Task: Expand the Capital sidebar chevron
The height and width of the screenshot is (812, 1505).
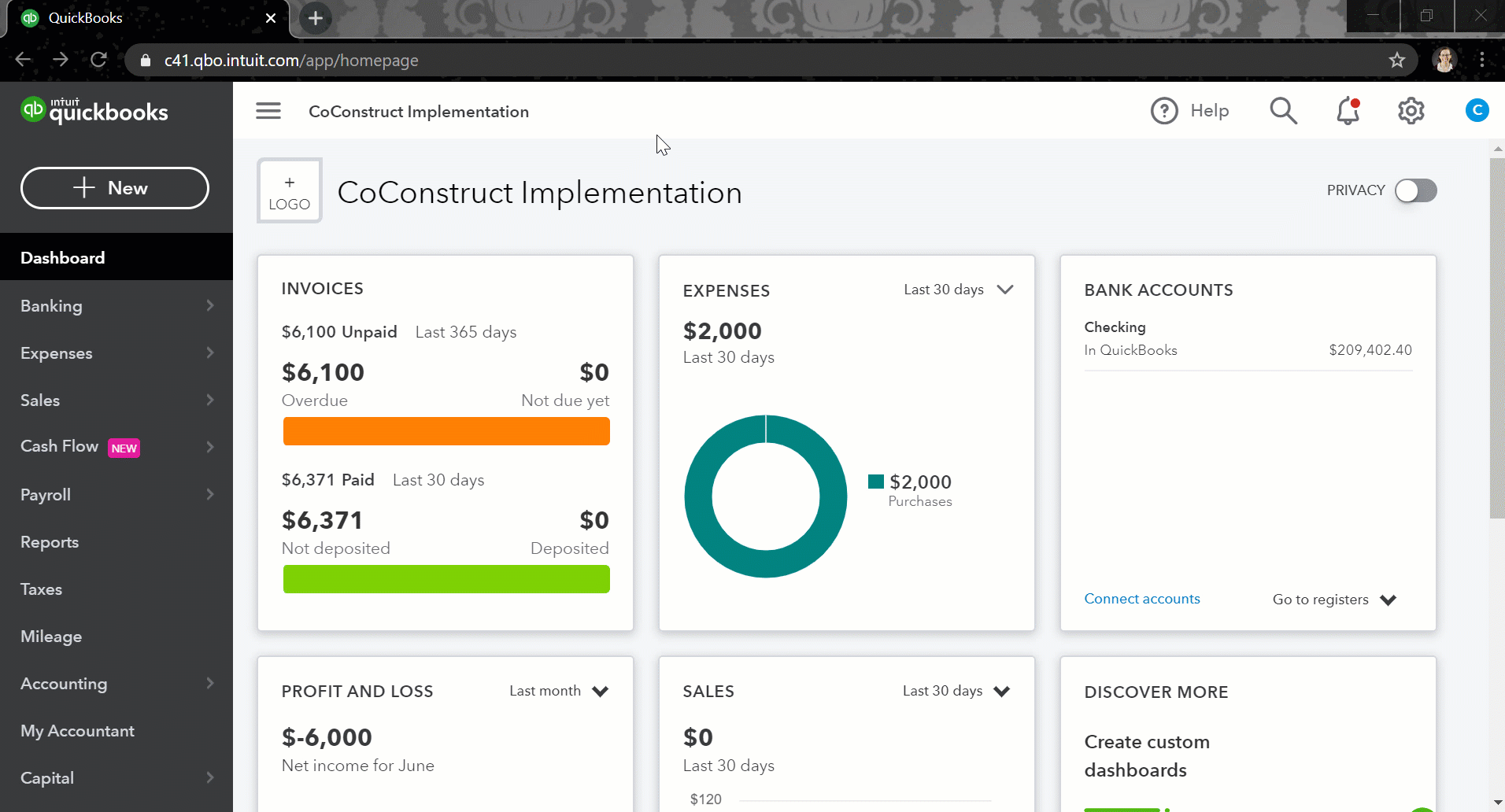Action: pyautogui.click(x=210, y=777)
